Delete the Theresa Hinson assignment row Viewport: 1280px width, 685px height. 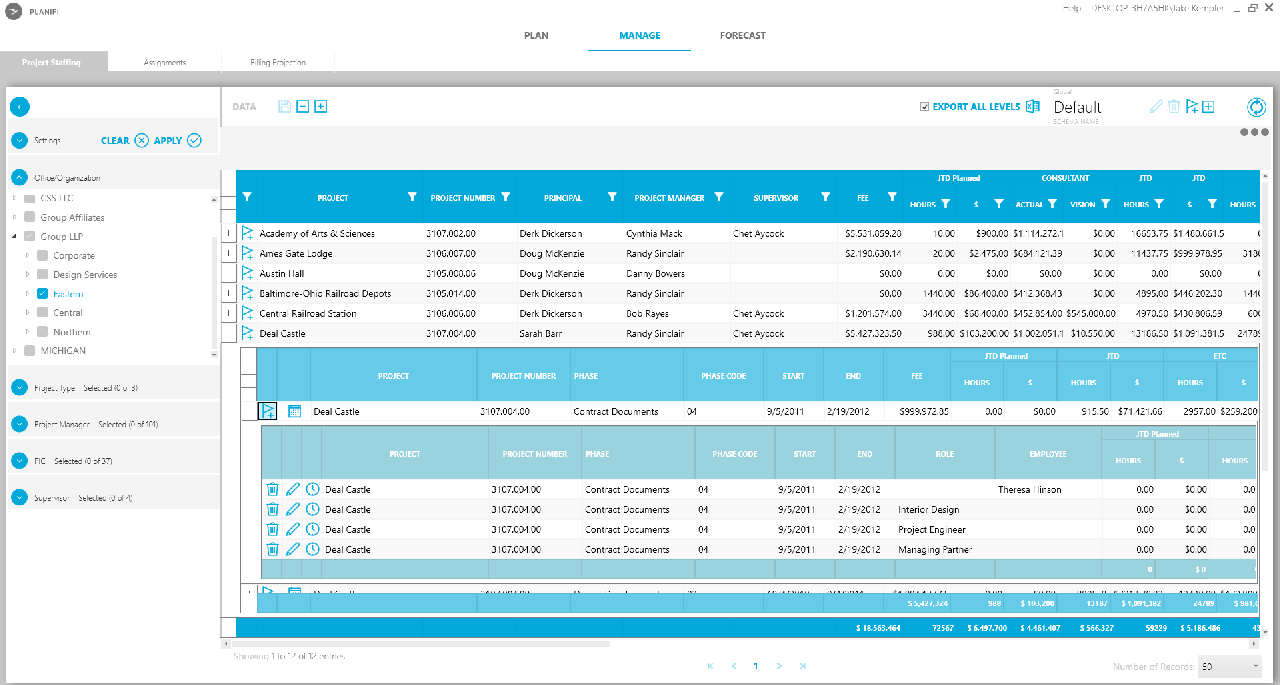272,490
